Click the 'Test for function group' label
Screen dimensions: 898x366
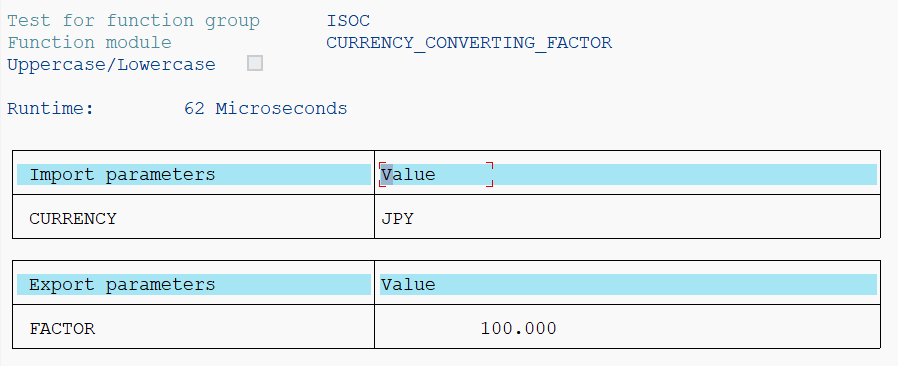tap(133, 21)
